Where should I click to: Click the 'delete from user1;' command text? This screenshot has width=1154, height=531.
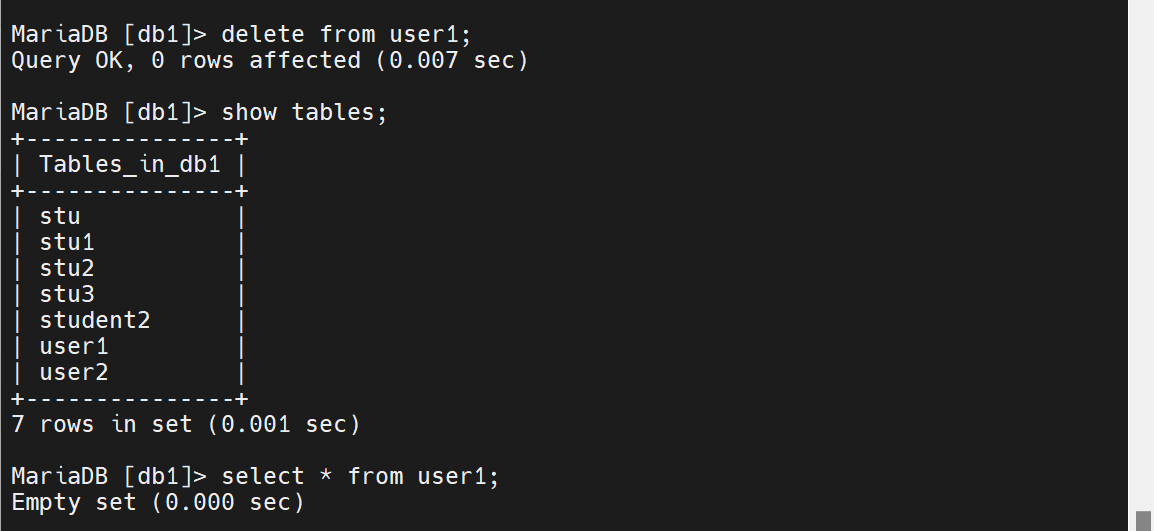point(346,34)
